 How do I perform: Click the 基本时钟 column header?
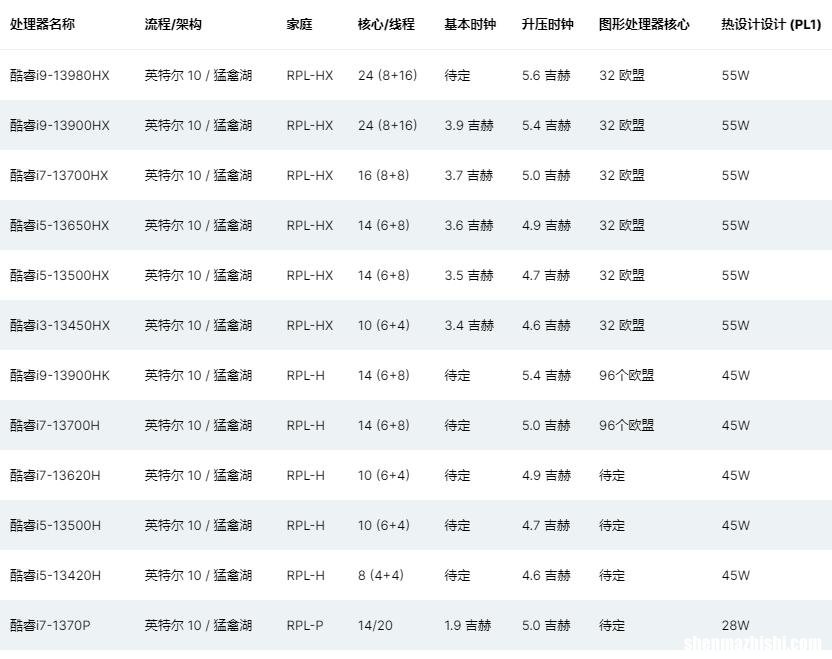470,24
